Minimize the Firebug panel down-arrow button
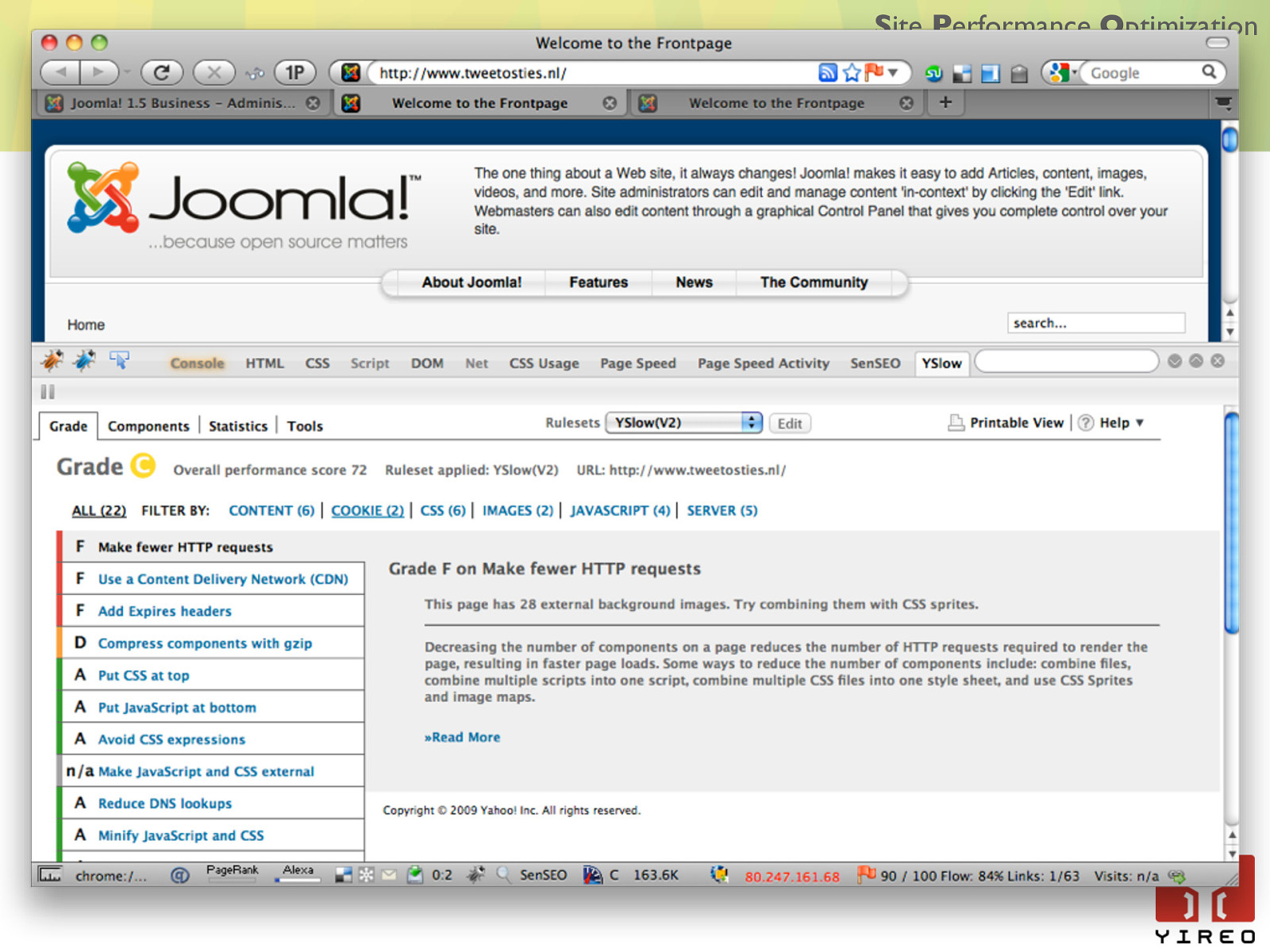This screenshot has width=1270, height=952. (1175, 361)
